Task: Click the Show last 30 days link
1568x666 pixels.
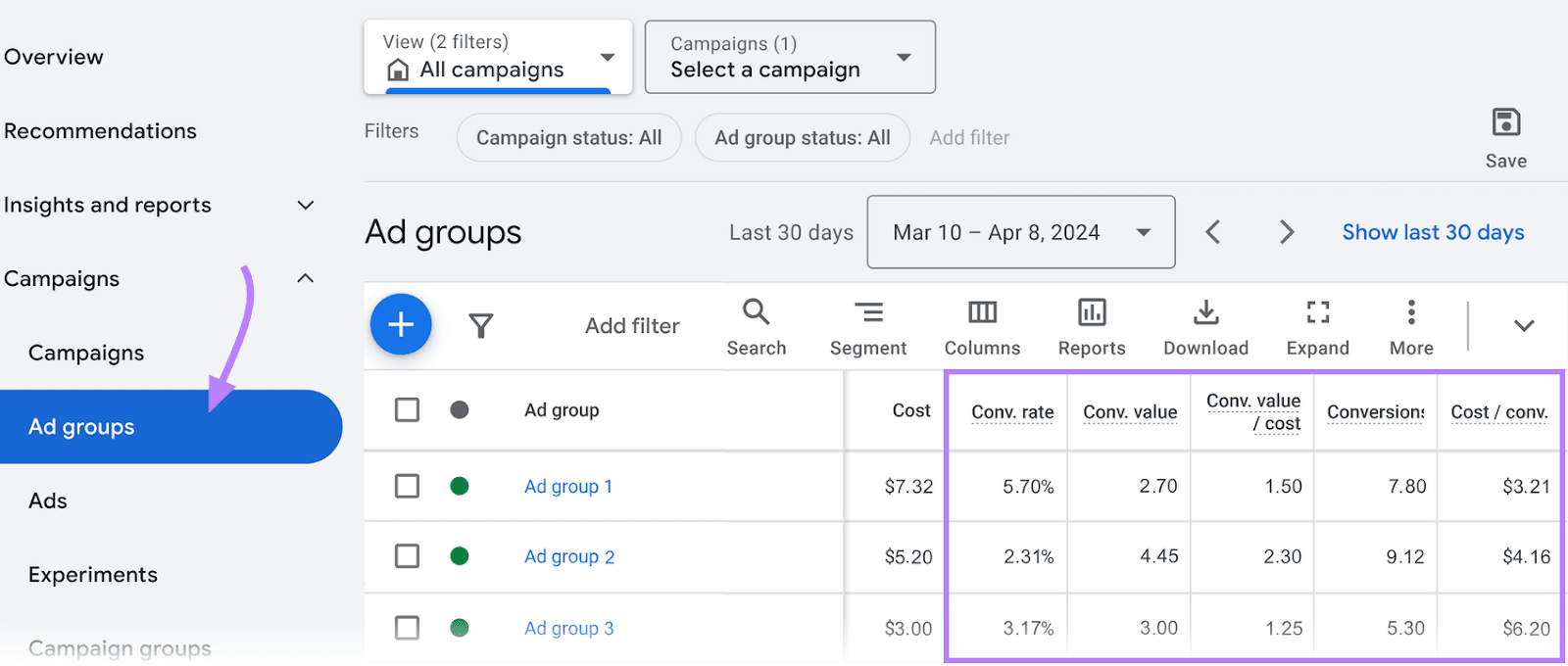Action: [x=1433, y=232]
